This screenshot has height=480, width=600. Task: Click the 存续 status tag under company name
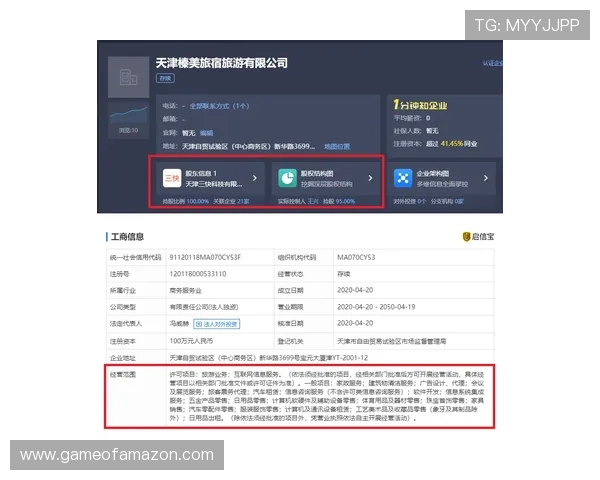tap(165, 78)
